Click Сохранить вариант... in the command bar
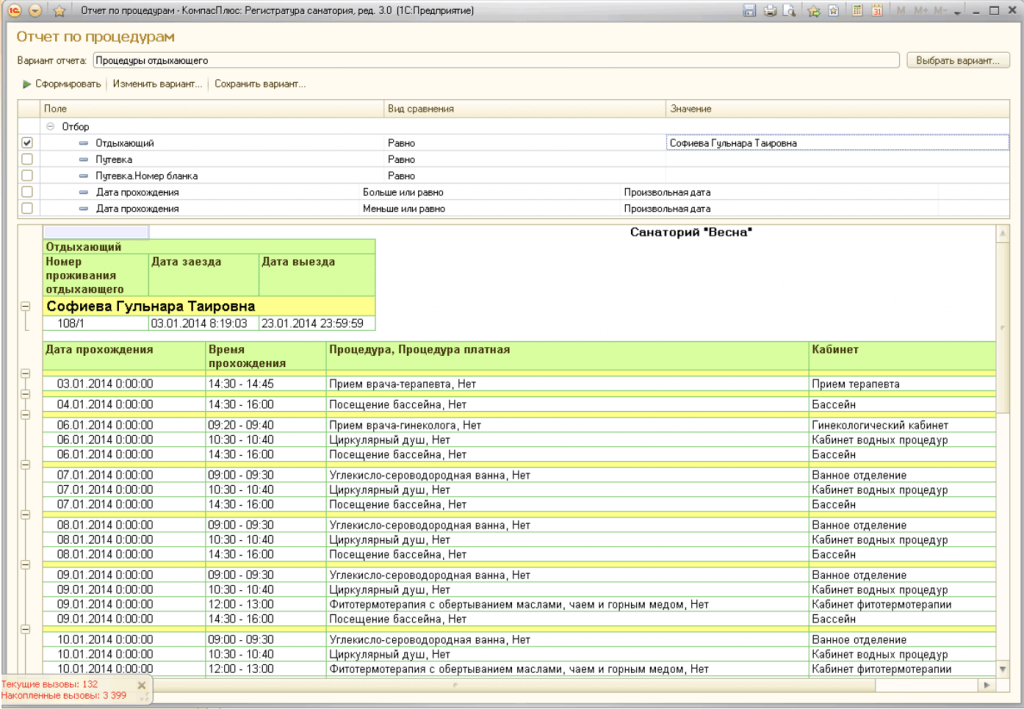Image resolution: width=1024 pixels, height=709 pixels. [260, 84]
